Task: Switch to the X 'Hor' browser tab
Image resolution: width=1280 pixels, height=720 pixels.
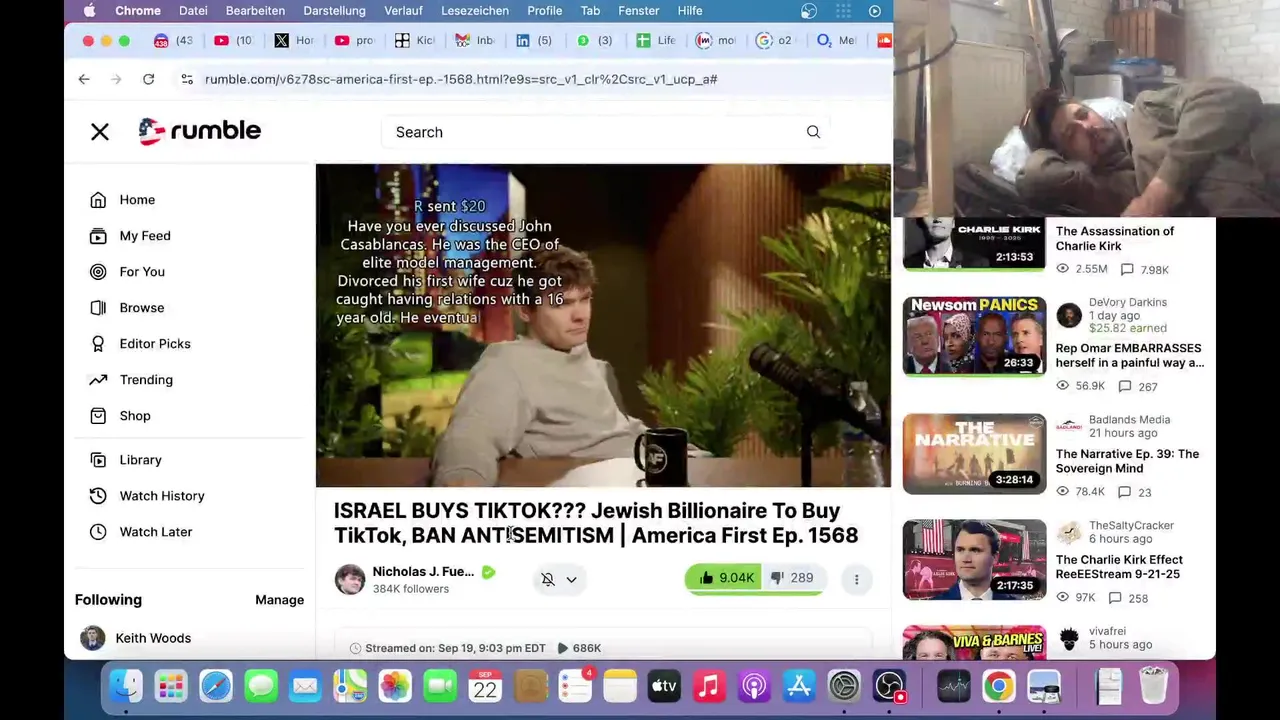Action: click(x=294, y=40)
